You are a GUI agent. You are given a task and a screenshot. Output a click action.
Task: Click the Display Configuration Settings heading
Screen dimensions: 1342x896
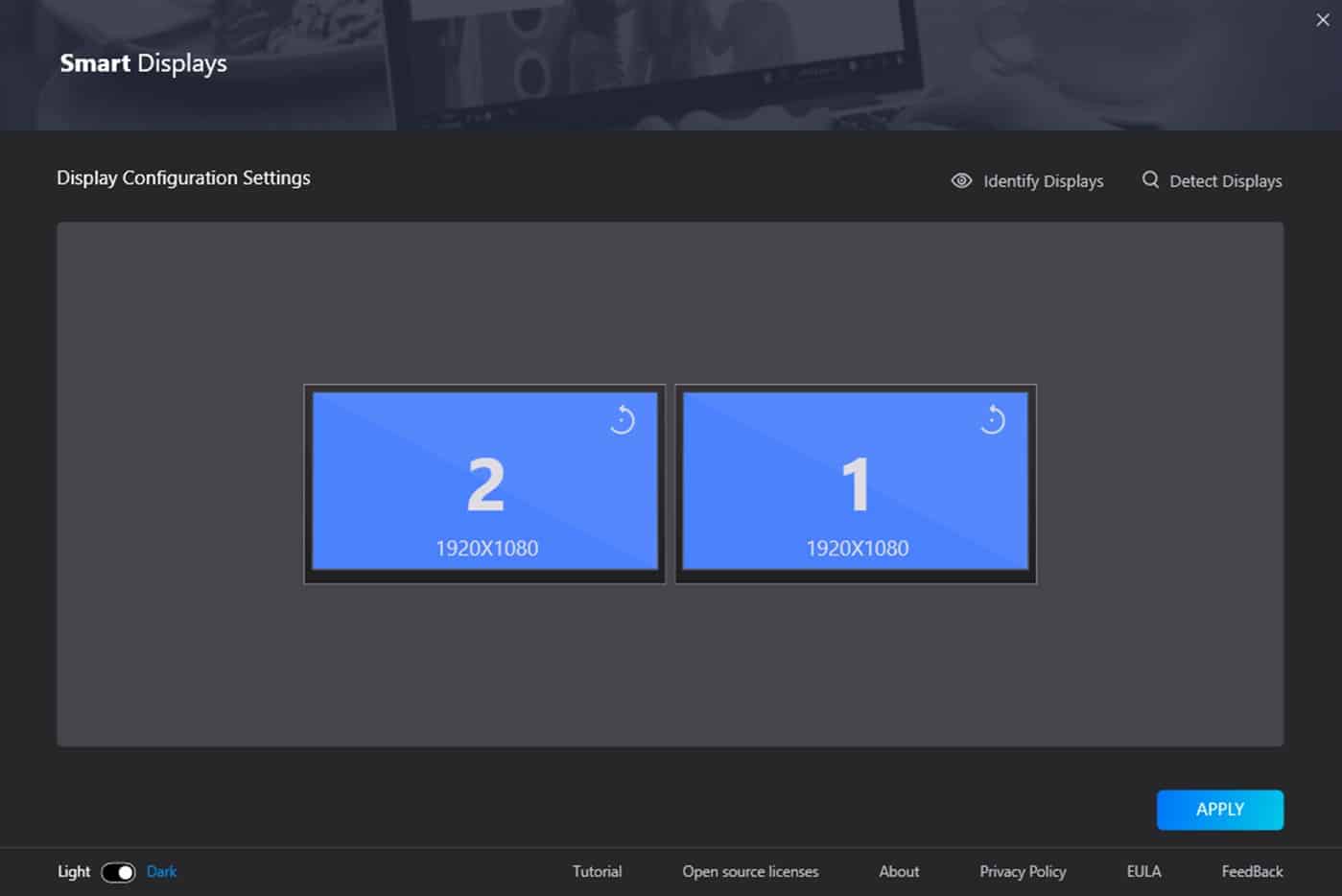click(x=183, y=178)
